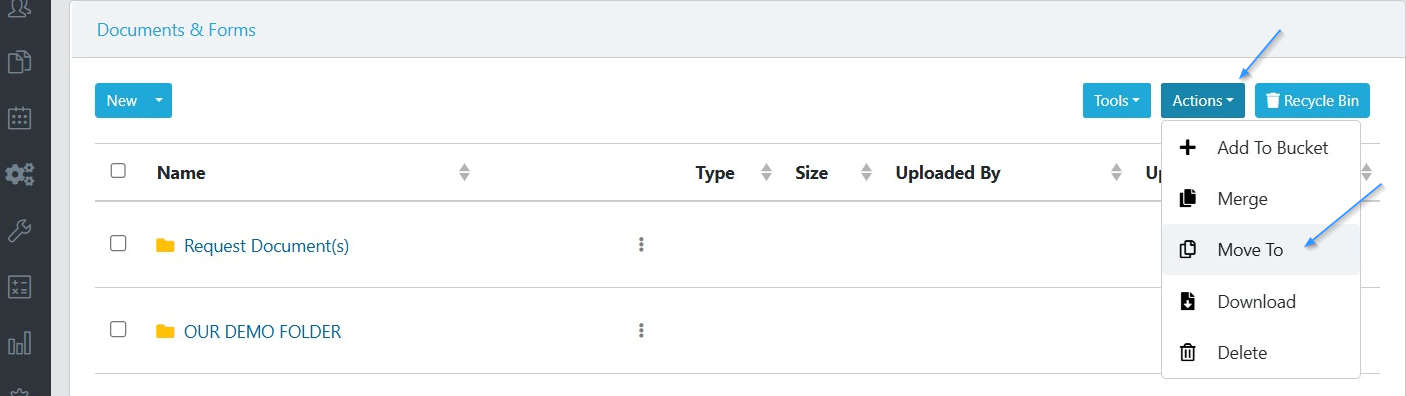Open the OUR DEMO FOLDER link

pyautogui.click(x=262, y=331)
